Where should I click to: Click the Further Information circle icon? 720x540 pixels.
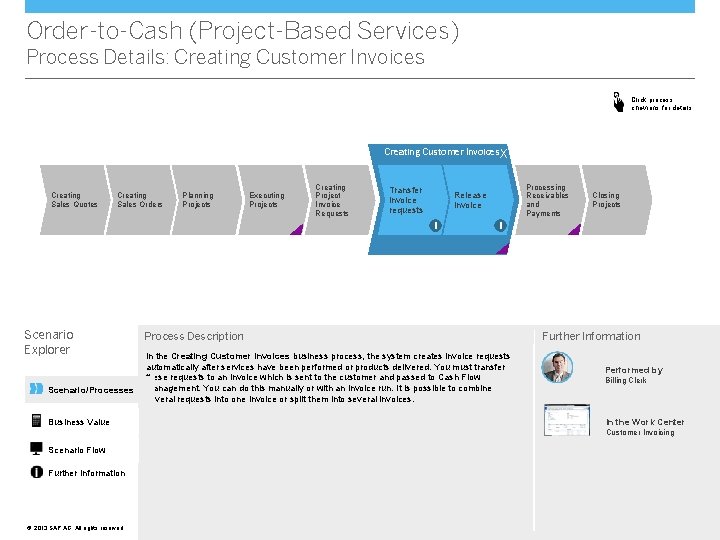click(37, 472)
